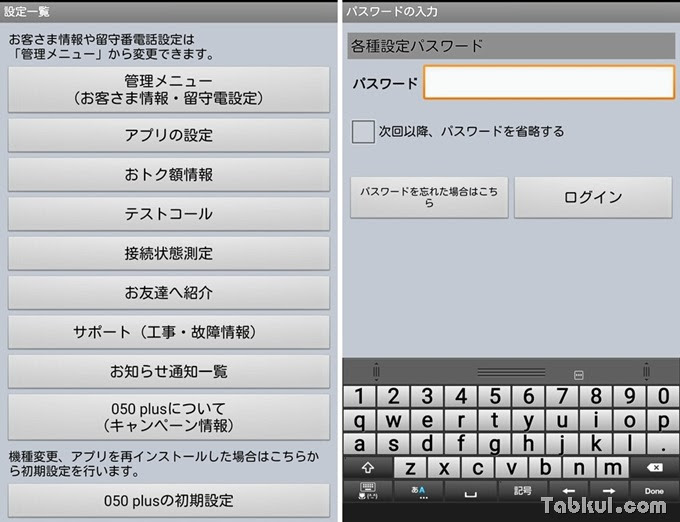Open サポート（工事・故障情報） item
Image resolution: width=680 pixels, height=522 pixels.
(169, 333)
